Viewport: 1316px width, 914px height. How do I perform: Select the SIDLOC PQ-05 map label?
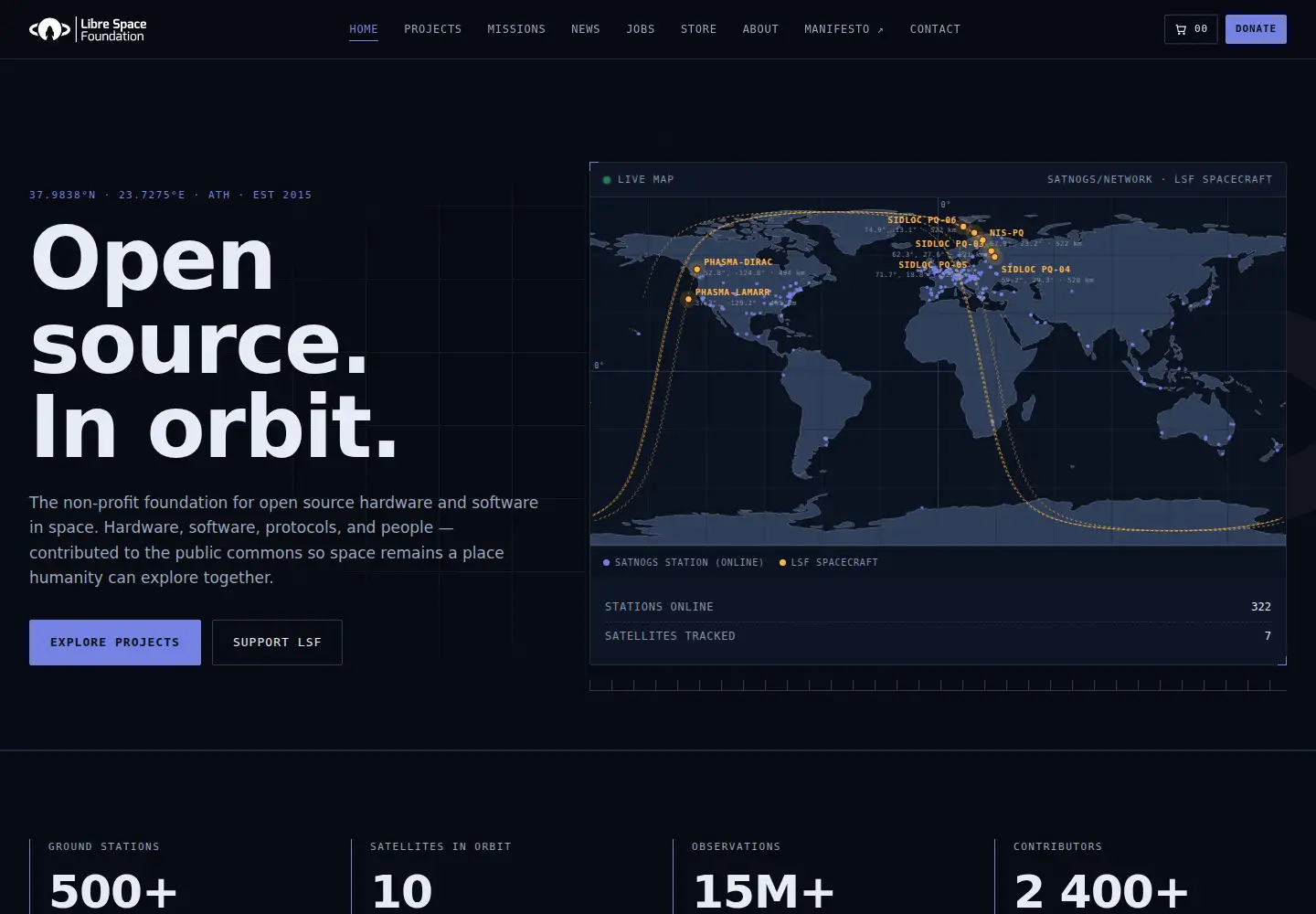[933, 265]
